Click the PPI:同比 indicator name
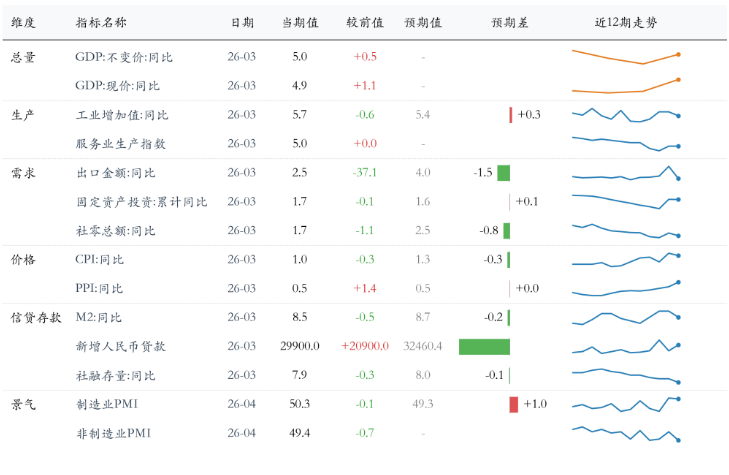The width and height of the screenshot is (729, 475). point(99,289)
